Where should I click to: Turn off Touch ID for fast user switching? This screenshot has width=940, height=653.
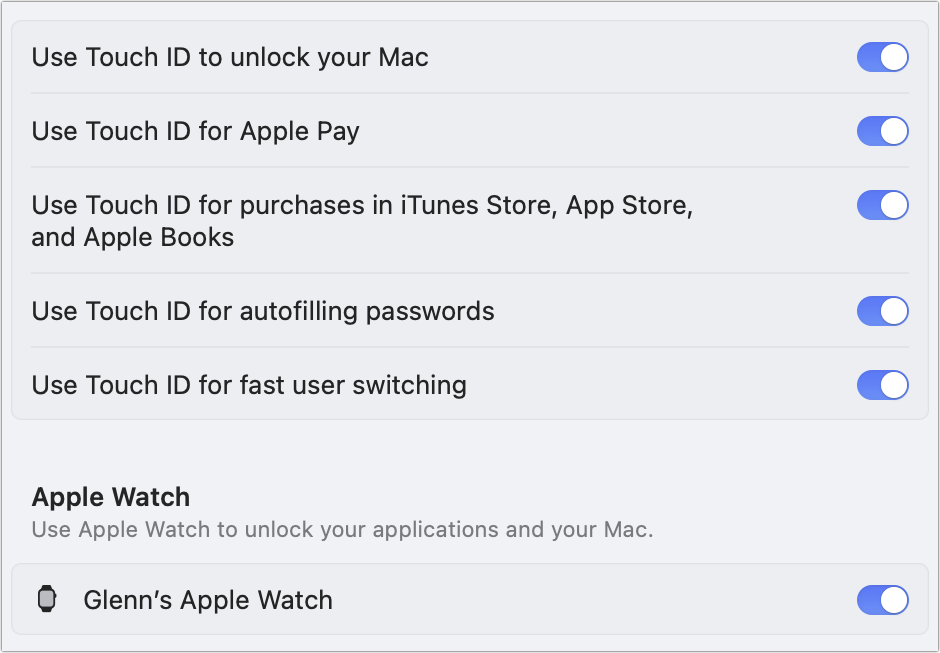click(x=882, y=385)
